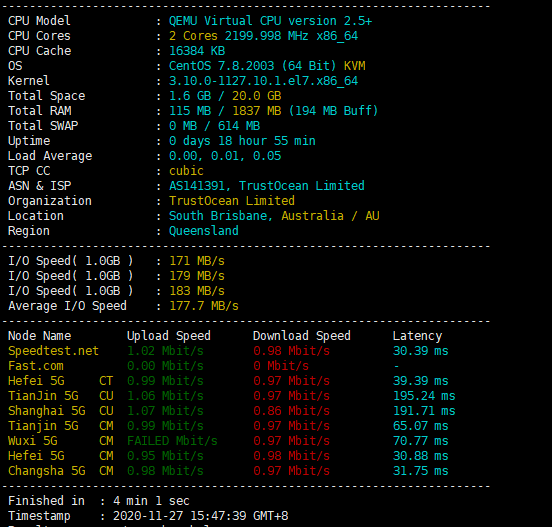Click the AS141391 TrustOcean Limited ISP text

266,186
